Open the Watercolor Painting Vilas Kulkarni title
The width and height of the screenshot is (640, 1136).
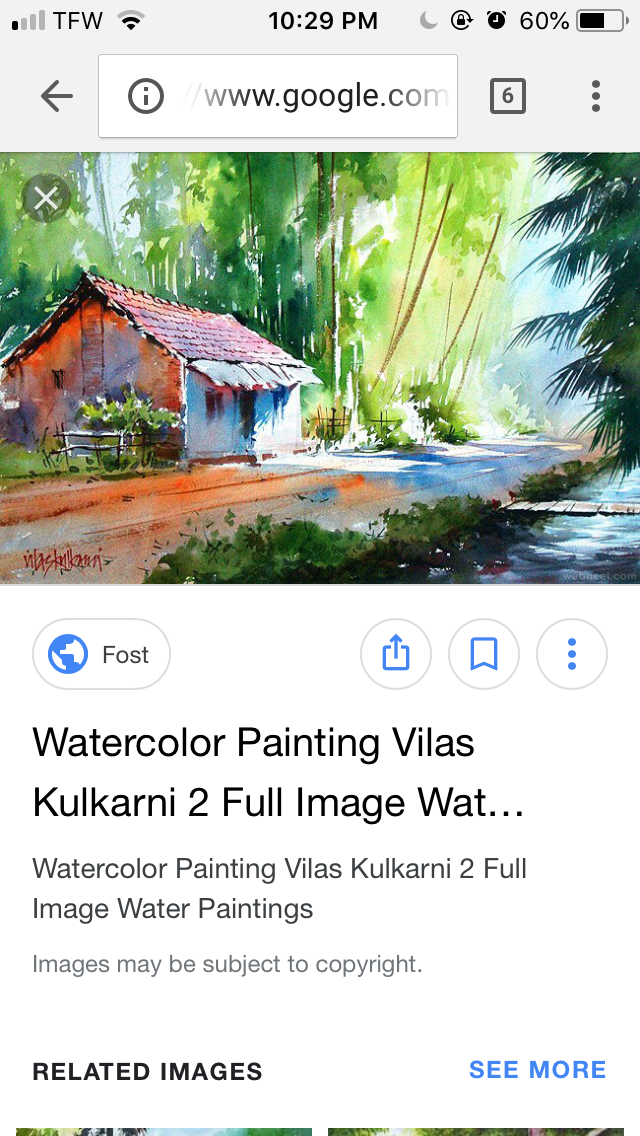tap(278, 772)
